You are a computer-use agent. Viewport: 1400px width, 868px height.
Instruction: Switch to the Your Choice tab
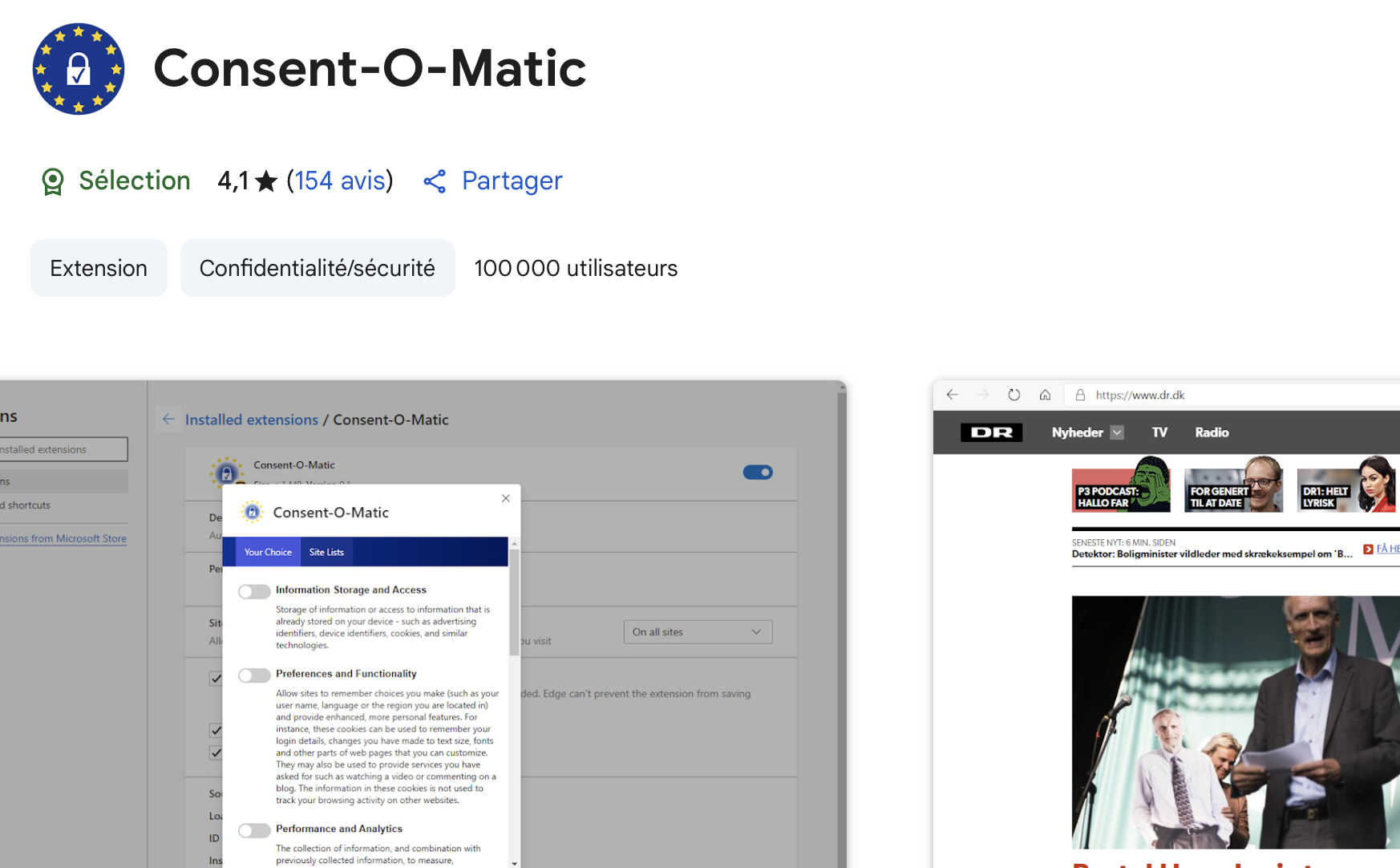[x=268, y=552]
